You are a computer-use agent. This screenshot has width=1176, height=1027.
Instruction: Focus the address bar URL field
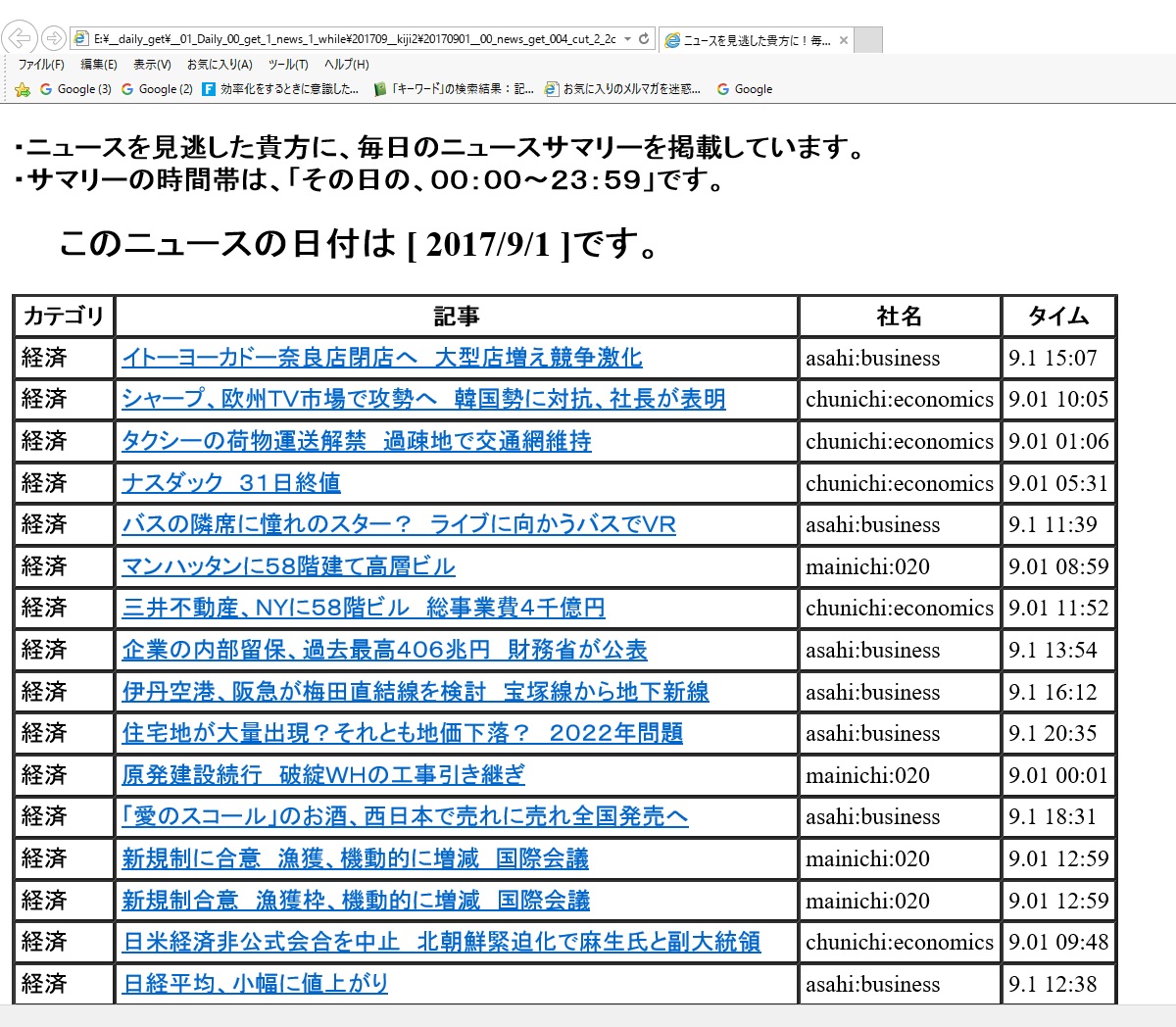pos(355,39)
